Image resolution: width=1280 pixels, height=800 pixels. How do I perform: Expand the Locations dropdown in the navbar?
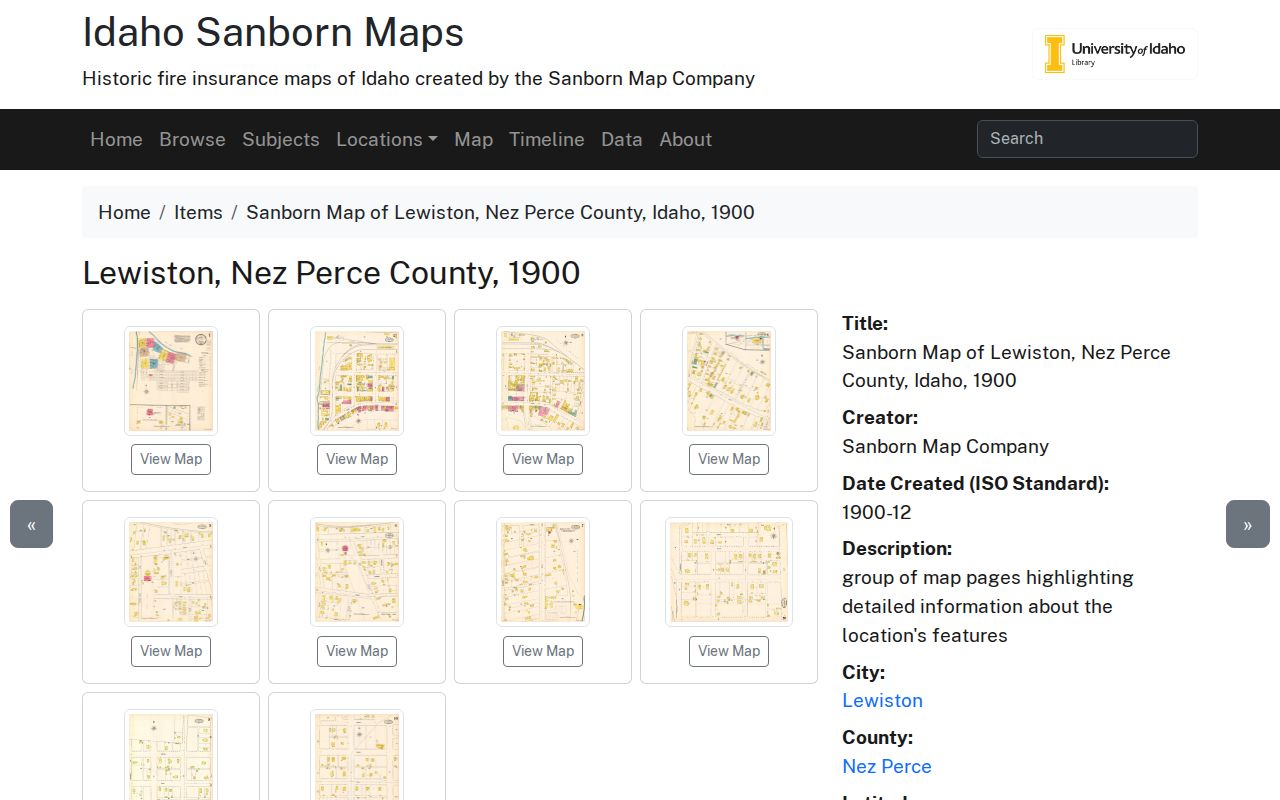click(387, 139)
